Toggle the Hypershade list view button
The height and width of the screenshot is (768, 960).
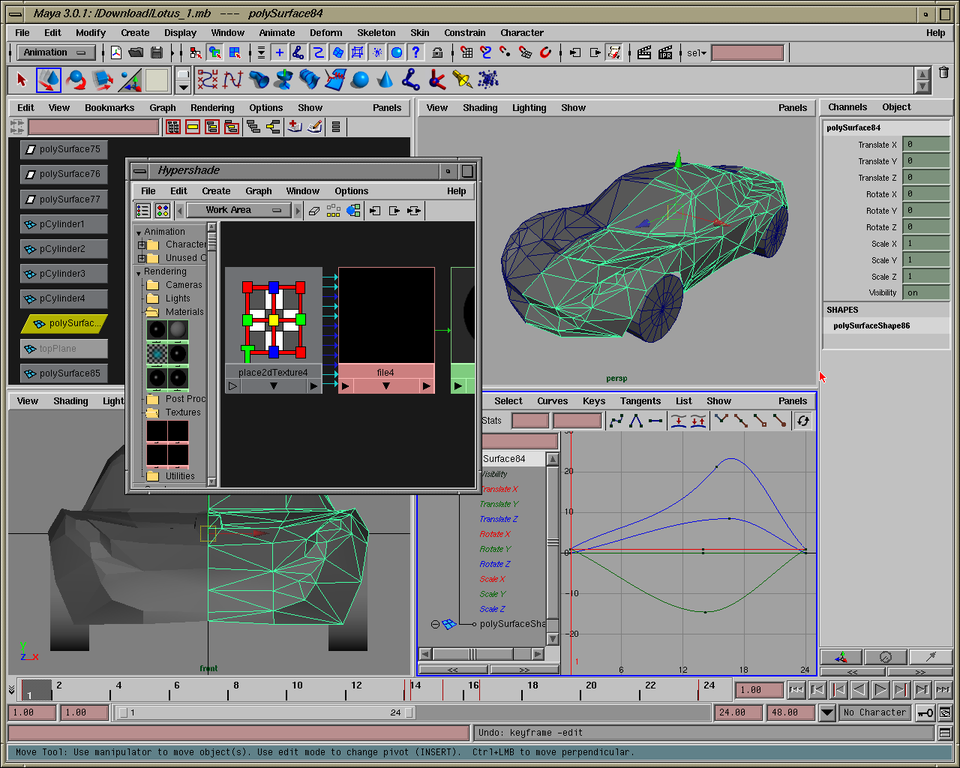143,210
